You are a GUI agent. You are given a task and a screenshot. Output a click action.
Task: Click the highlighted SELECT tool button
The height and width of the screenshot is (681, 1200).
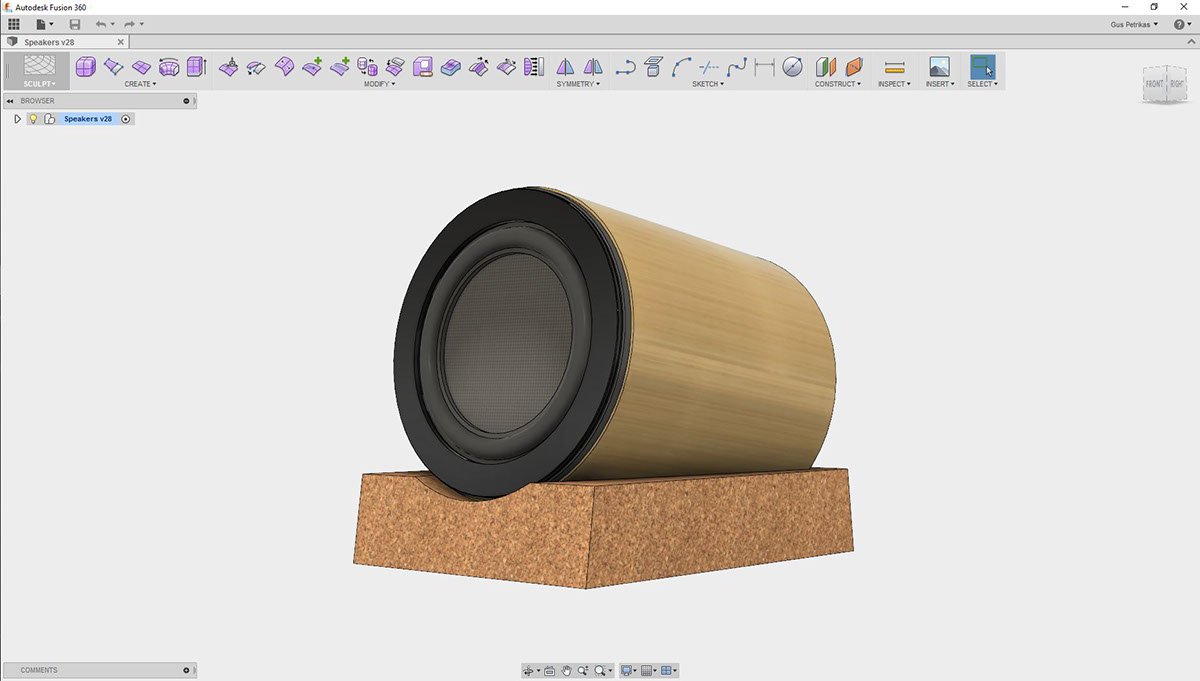pos(982,66)
